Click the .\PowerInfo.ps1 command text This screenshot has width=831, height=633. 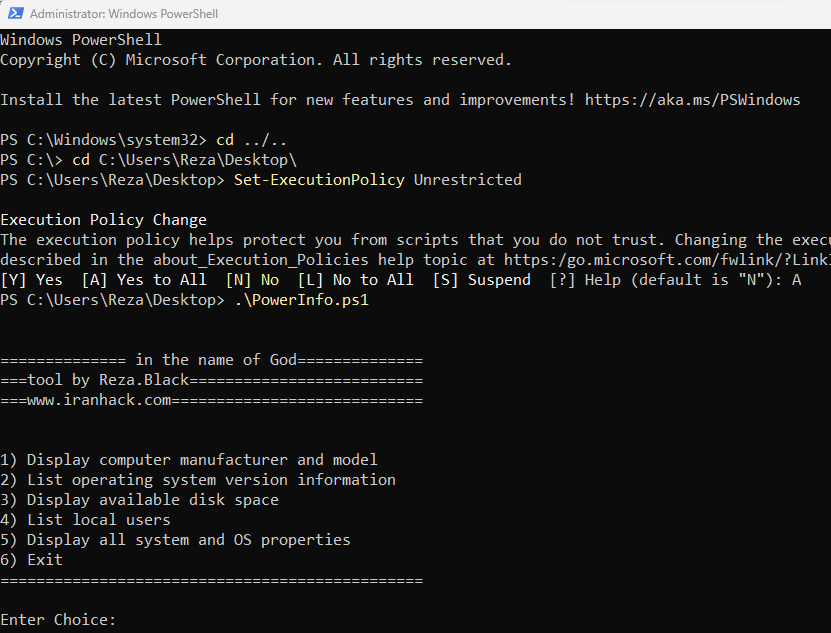(x=302, y=300)
